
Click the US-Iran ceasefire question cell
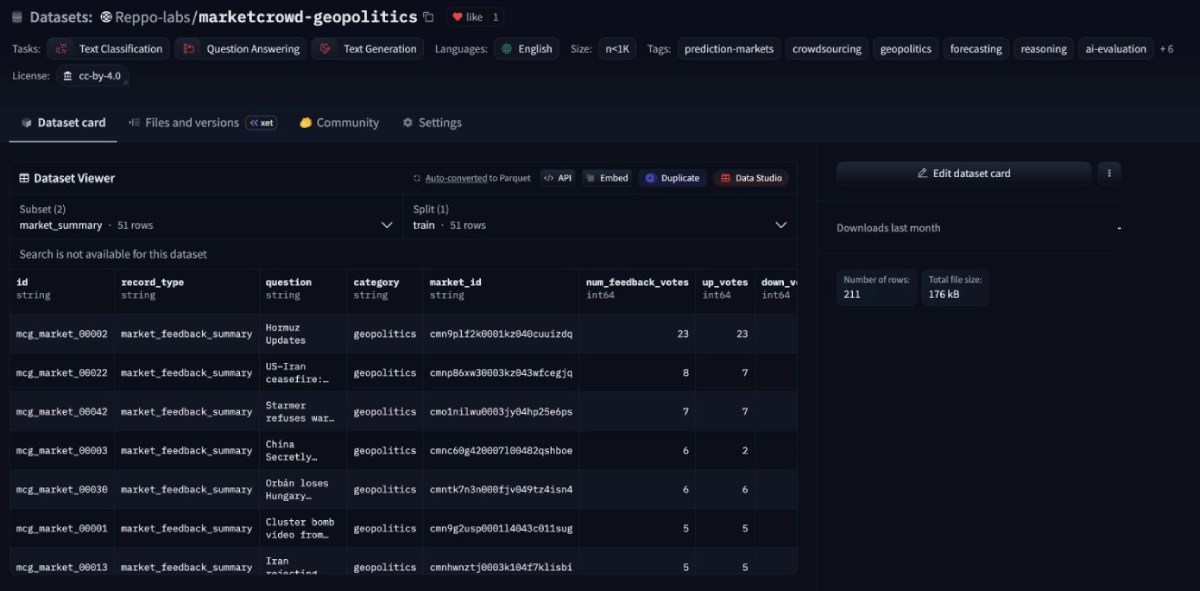pos(303,373)
